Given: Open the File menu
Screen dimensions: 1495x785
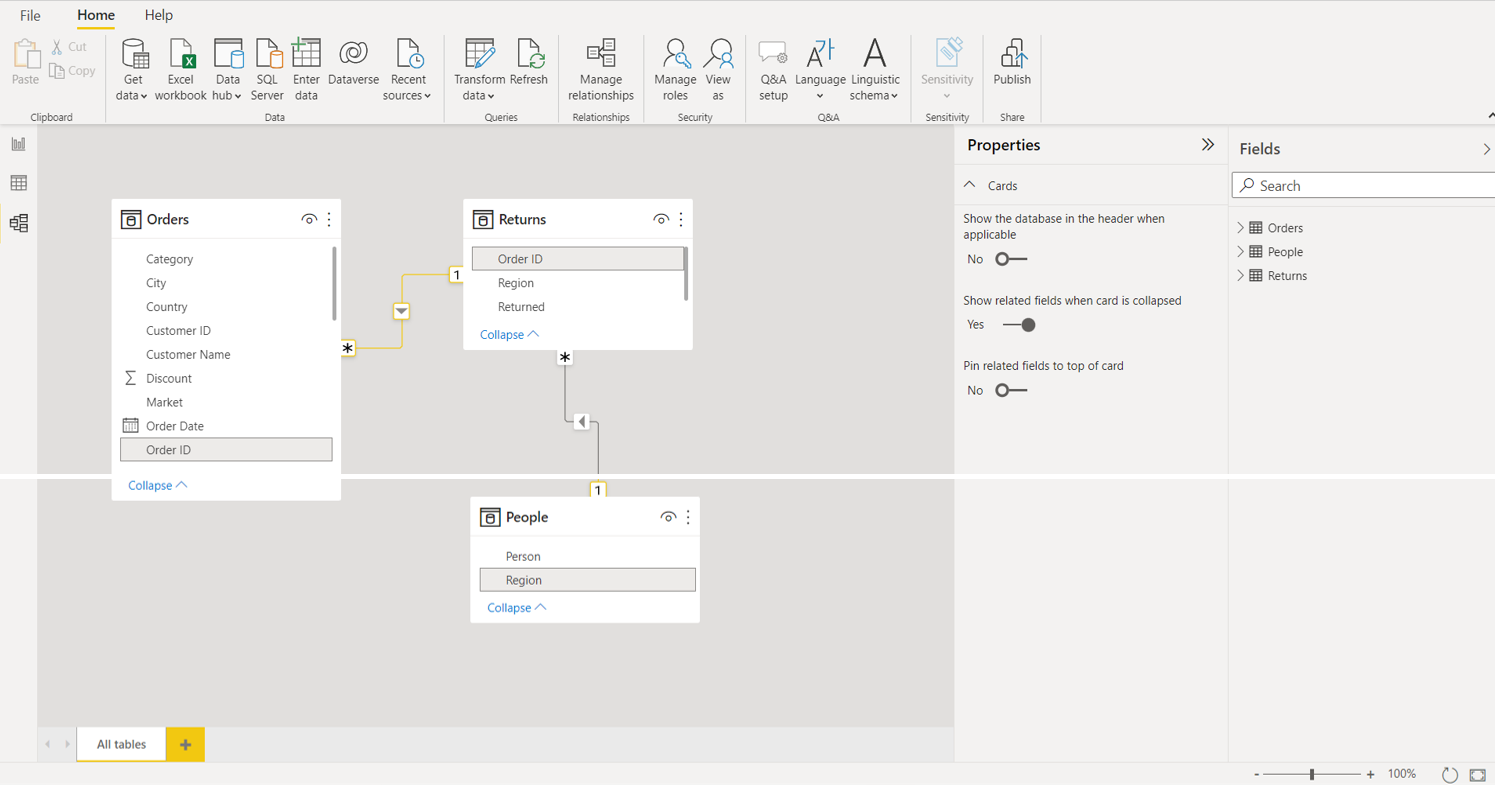Looking at the screenshot, I should point(30,15).
